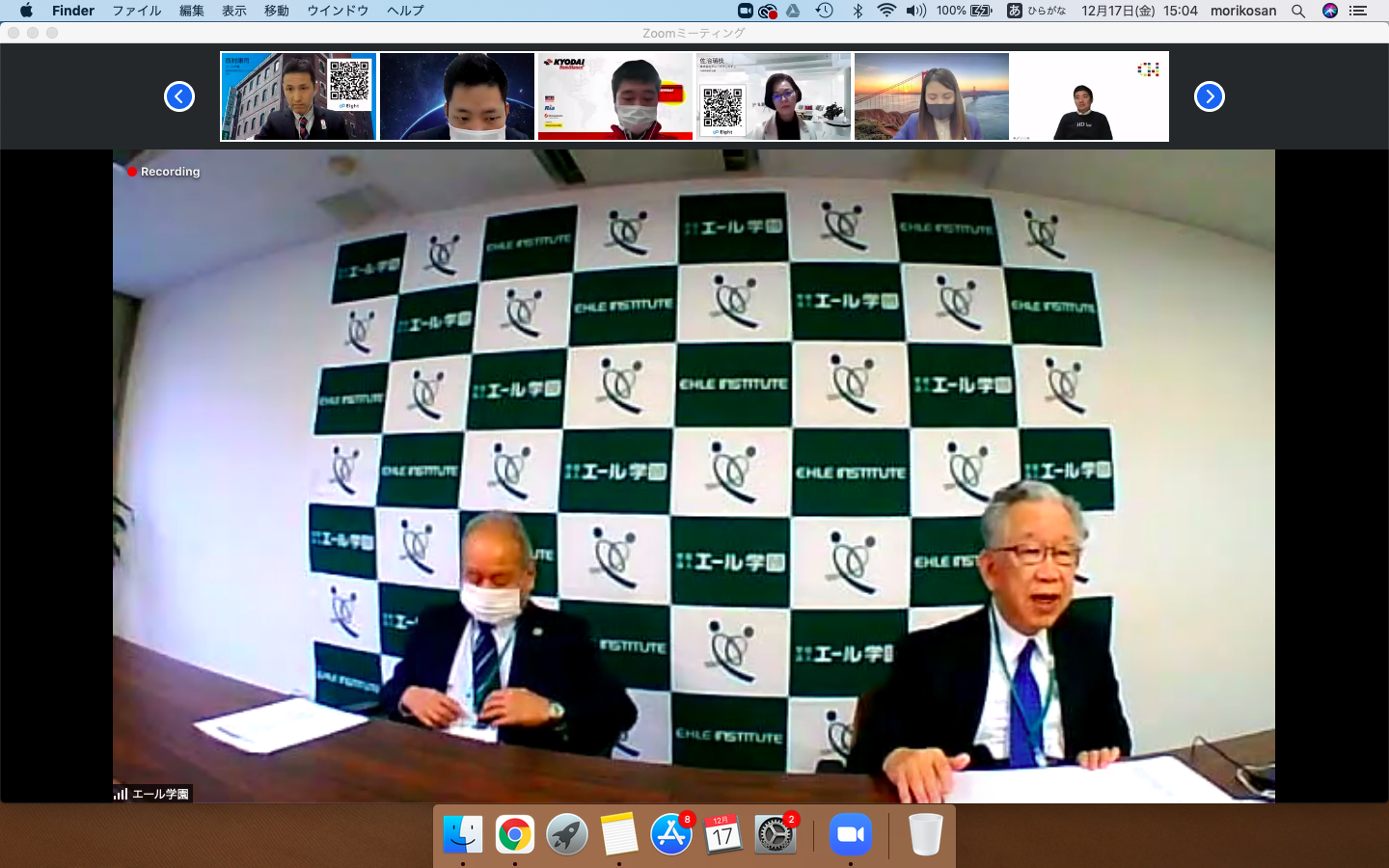Show next participants with right arrow

point(1210,96)
